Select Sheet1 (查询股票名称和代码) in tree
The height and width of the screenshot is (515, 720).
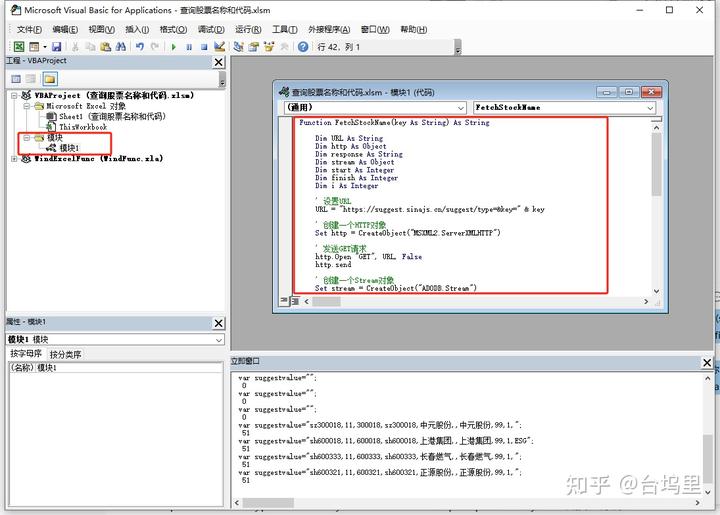(x=112, y=117)
